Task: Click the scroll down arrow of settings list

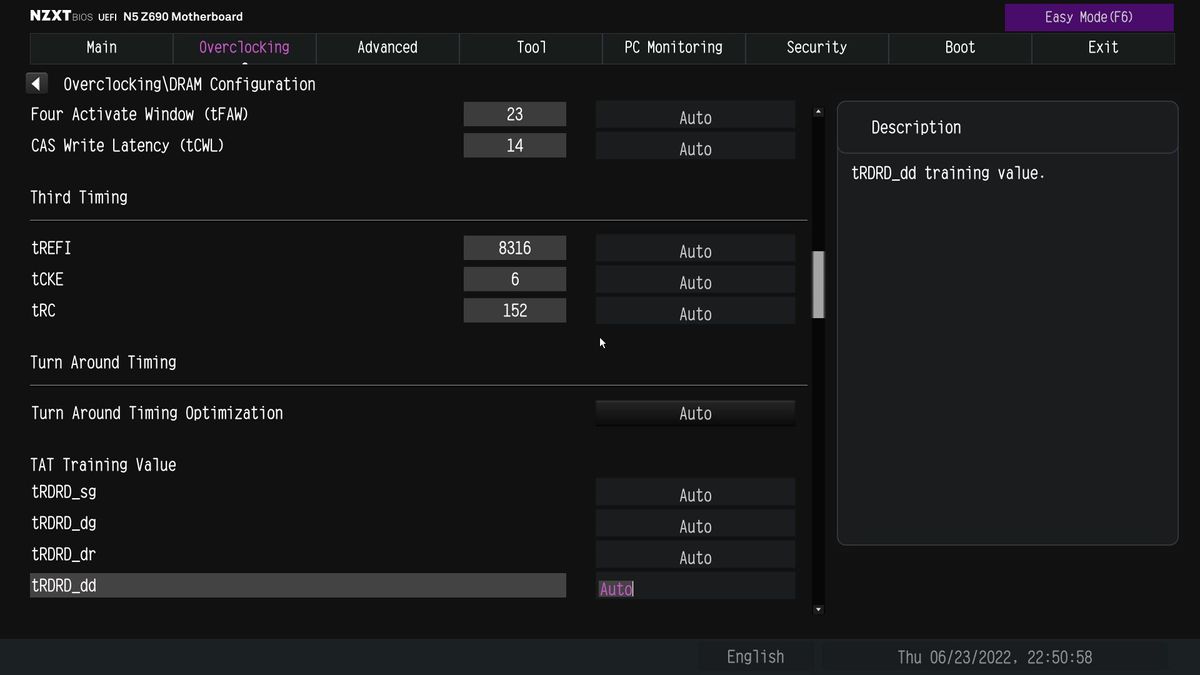Action: [818, 609]
